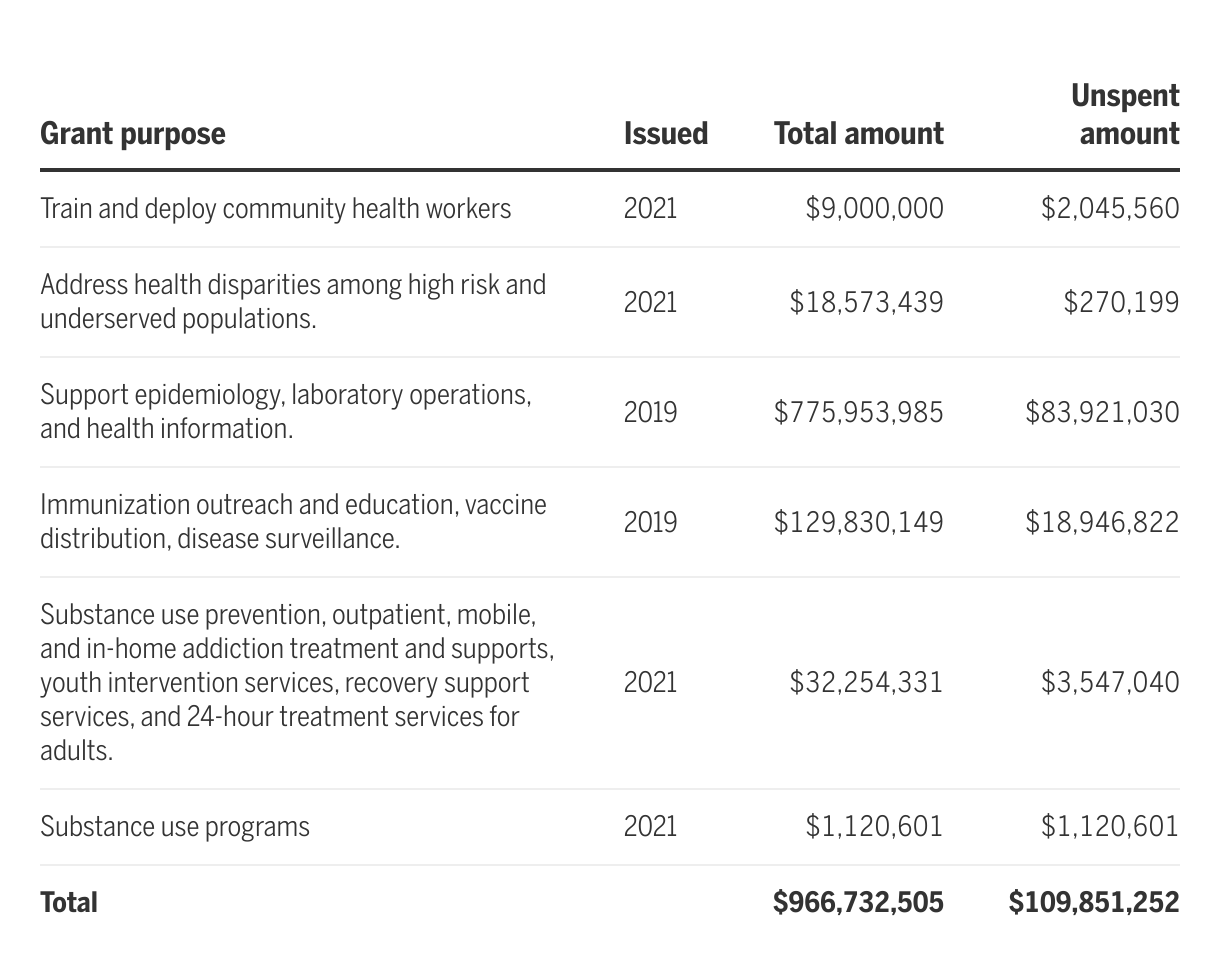Click the bold $966,732,505 grand total

858,902
